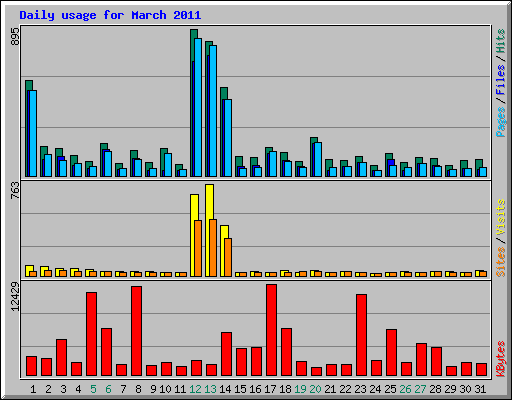The image size is (512, 400).
Task: Select the cyan Pages bar for day 20
Action: click(318, 160)
